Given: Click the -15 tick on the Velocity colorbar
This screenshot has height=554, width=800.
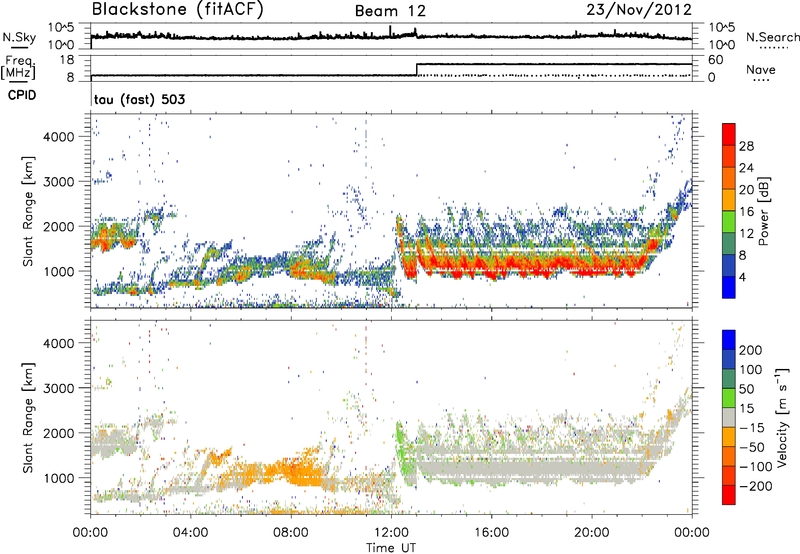Looking at the screenshot, I should [752, 427].
